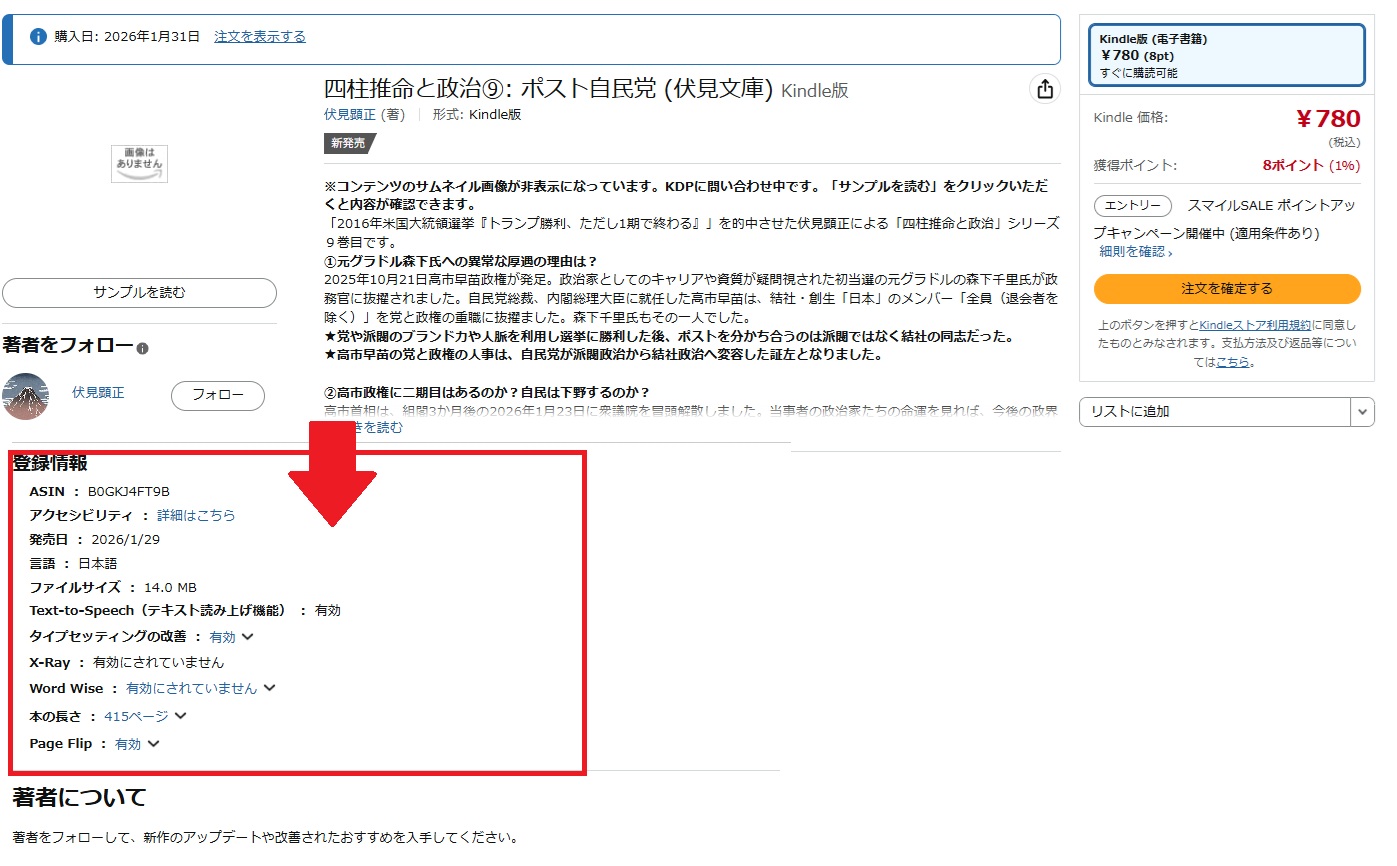
Task: Click the author avatar with Mt. Fuji
Action: (26, 396)
